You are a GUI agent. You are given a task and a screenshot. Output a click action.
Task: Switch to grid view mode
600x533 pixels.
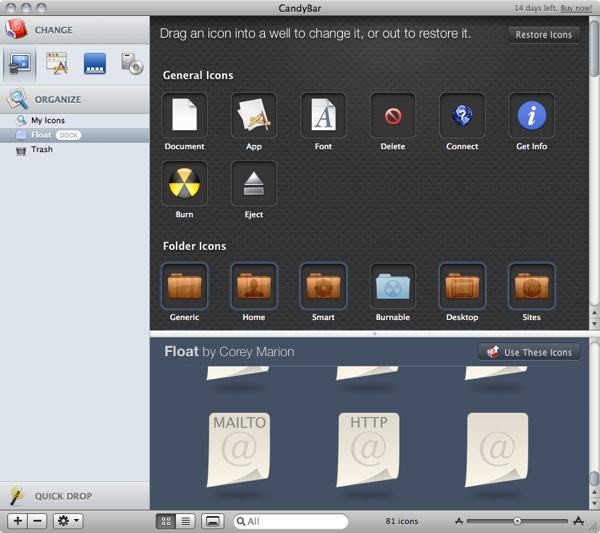pos(166,521)
